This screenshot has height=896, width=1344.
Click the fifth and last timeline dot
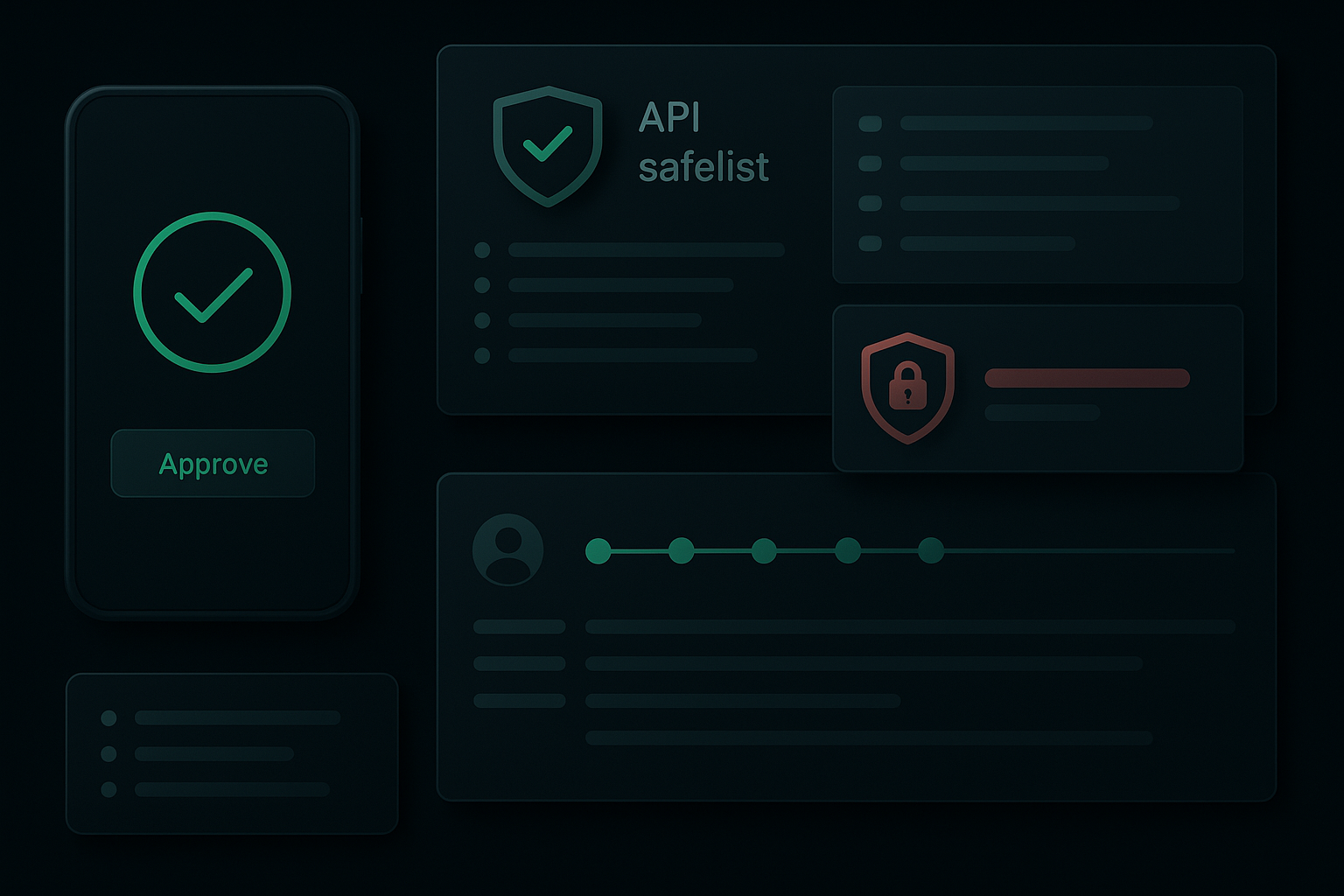[930, 550]
